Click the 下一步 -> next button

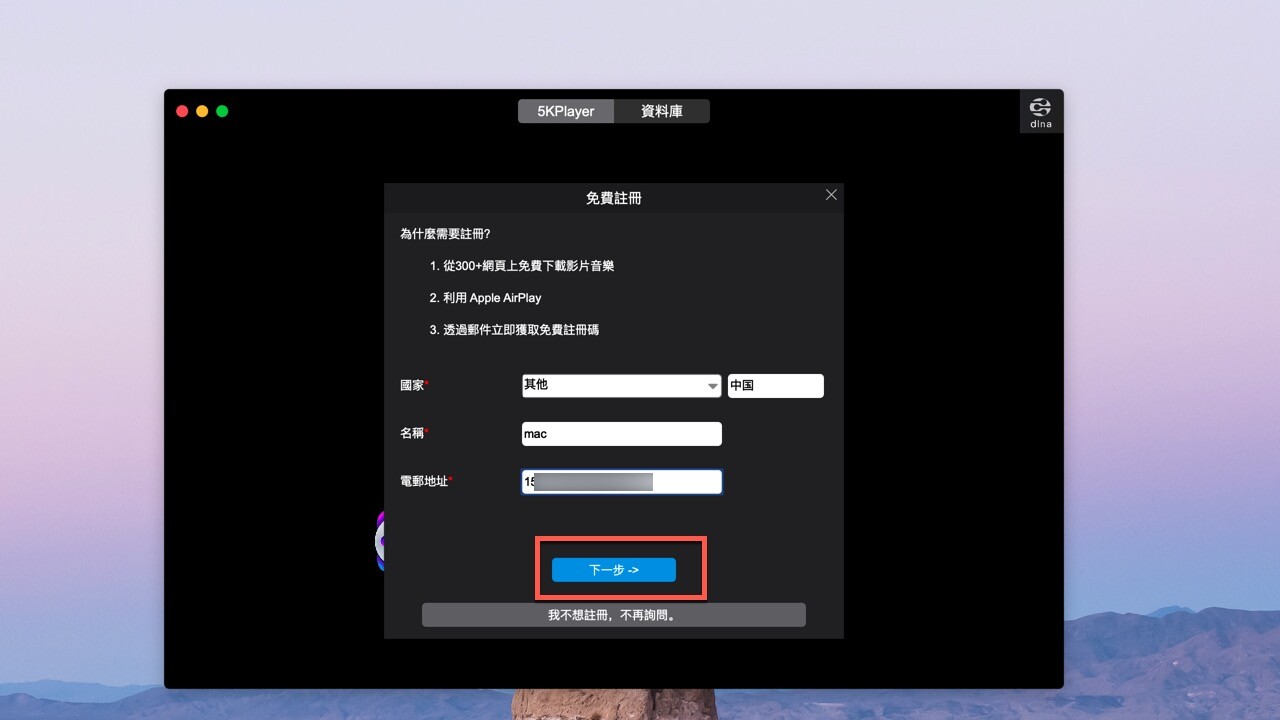click(614, 570)
